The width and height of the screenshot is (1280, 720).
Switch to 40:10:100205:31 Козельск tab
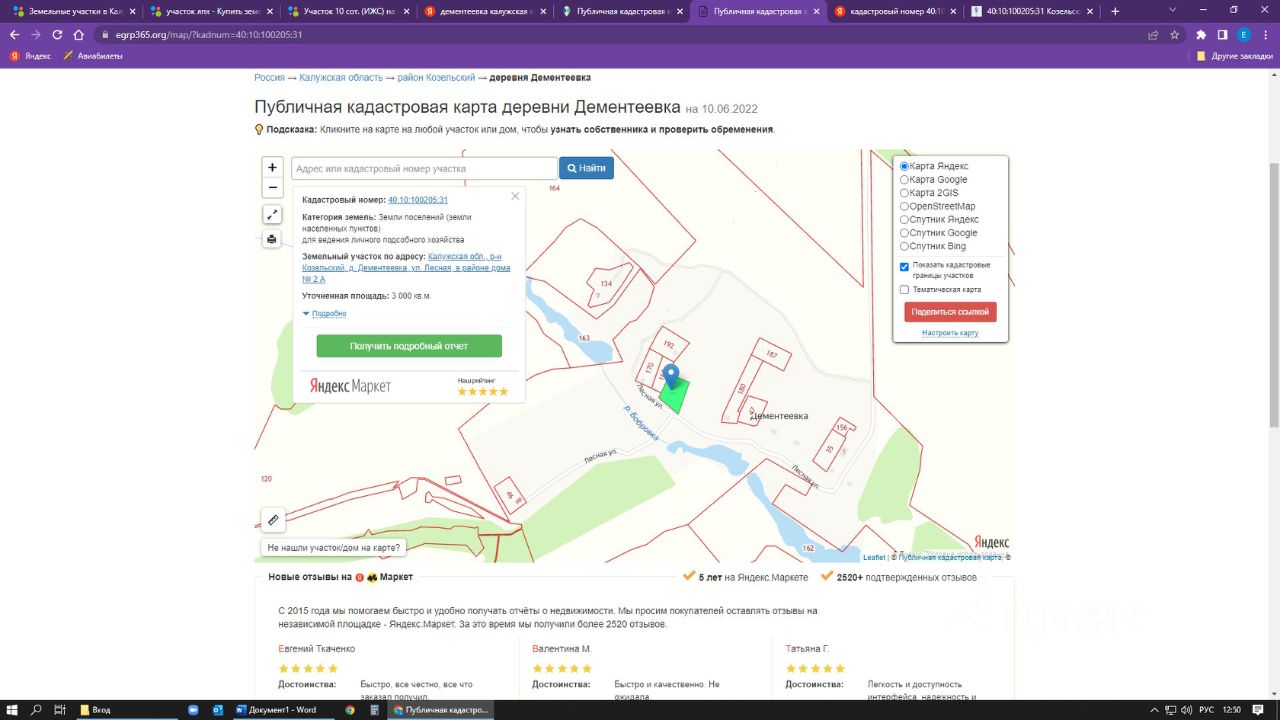[1030, 11]
